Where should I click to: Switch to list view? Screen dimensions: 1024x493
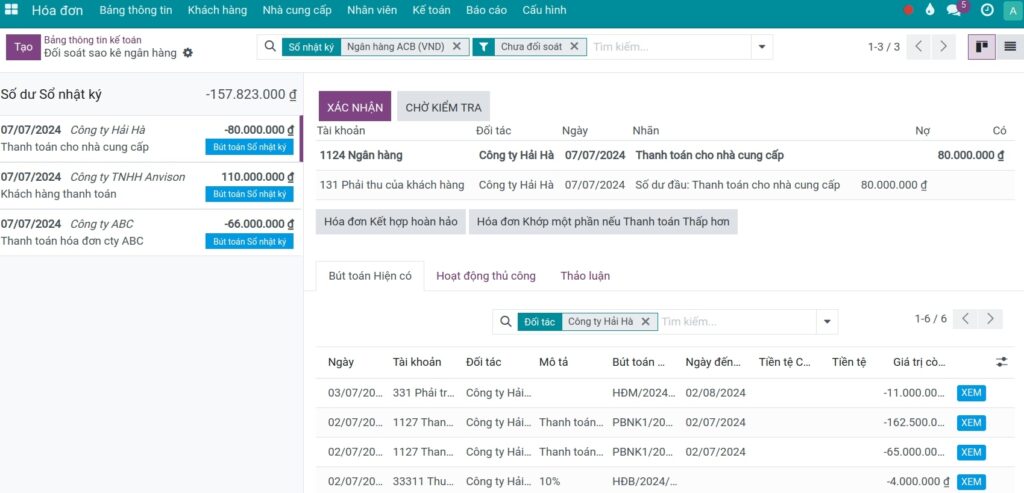coord(1010,47)
